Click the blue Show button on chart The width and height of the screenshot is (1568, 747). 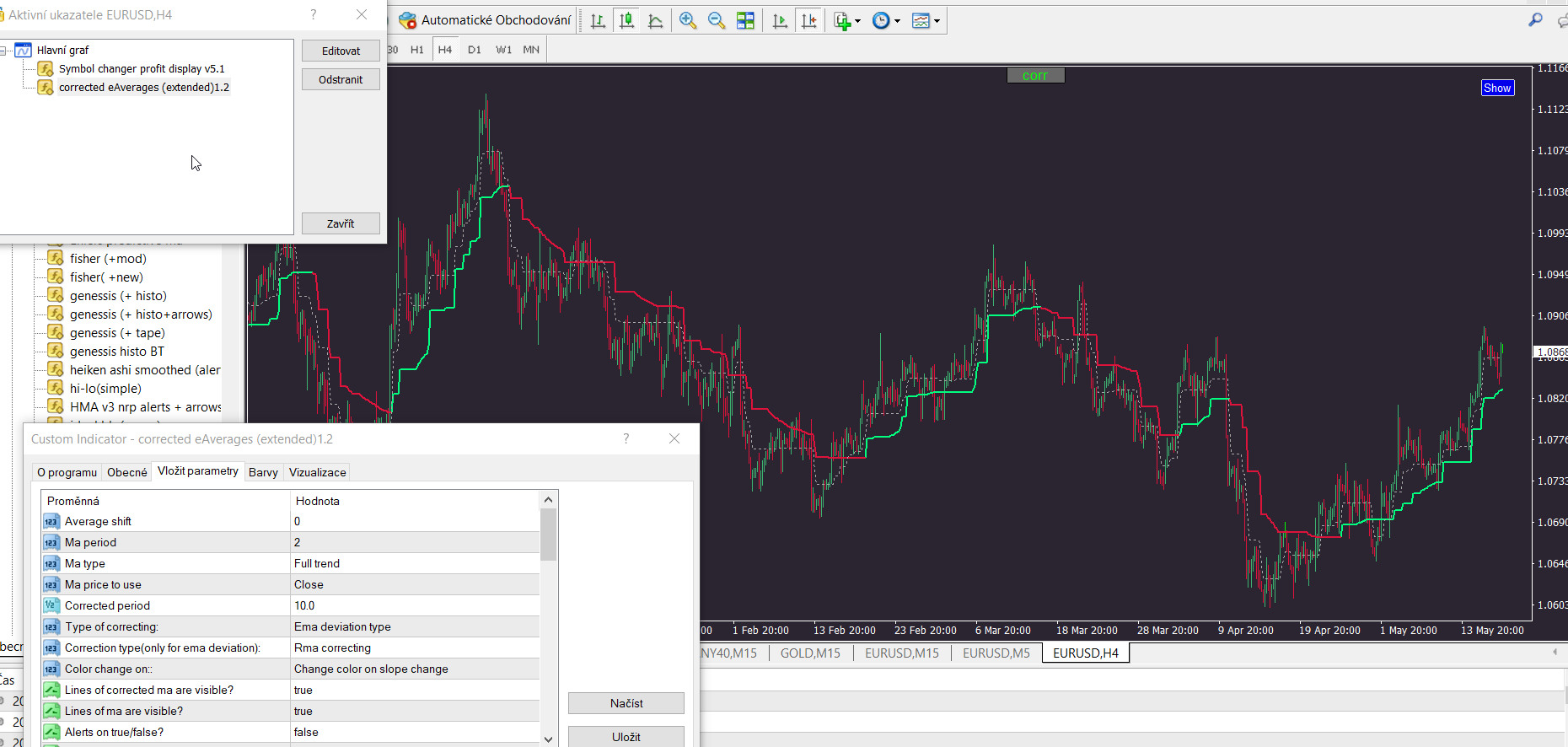tap(1497, 88)
